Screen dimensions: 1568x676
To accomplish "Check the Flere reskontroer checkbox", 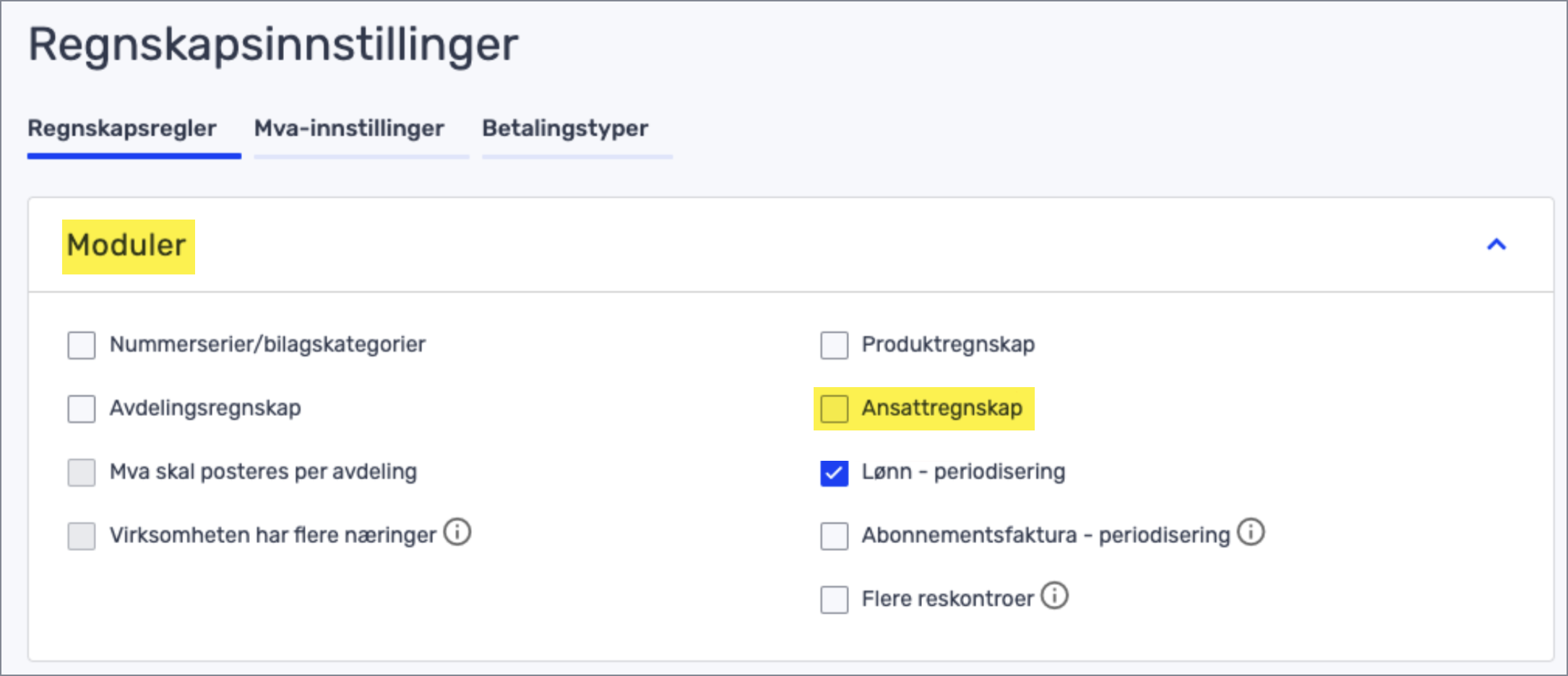I will 835,599.
